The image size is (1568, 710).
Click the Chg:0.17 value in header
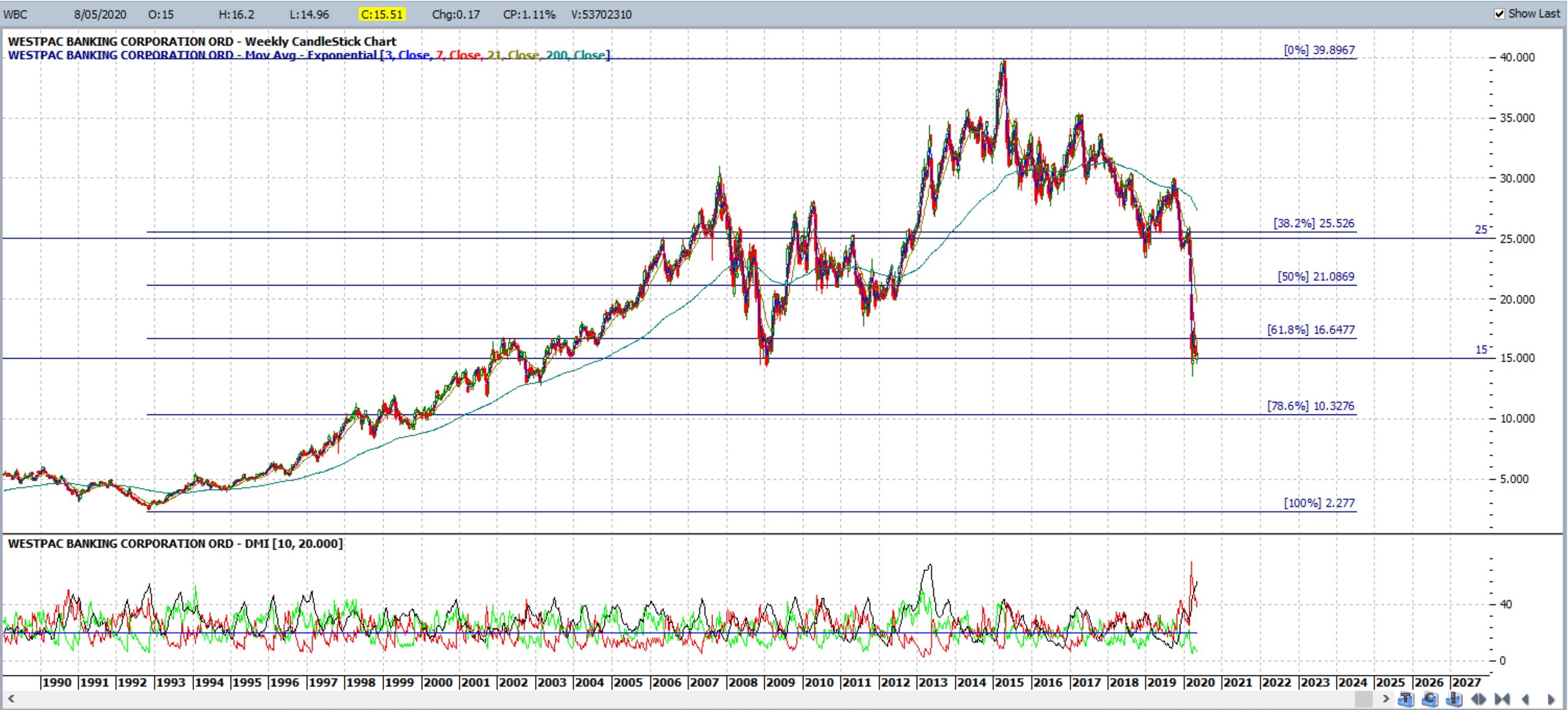(455, 14)
